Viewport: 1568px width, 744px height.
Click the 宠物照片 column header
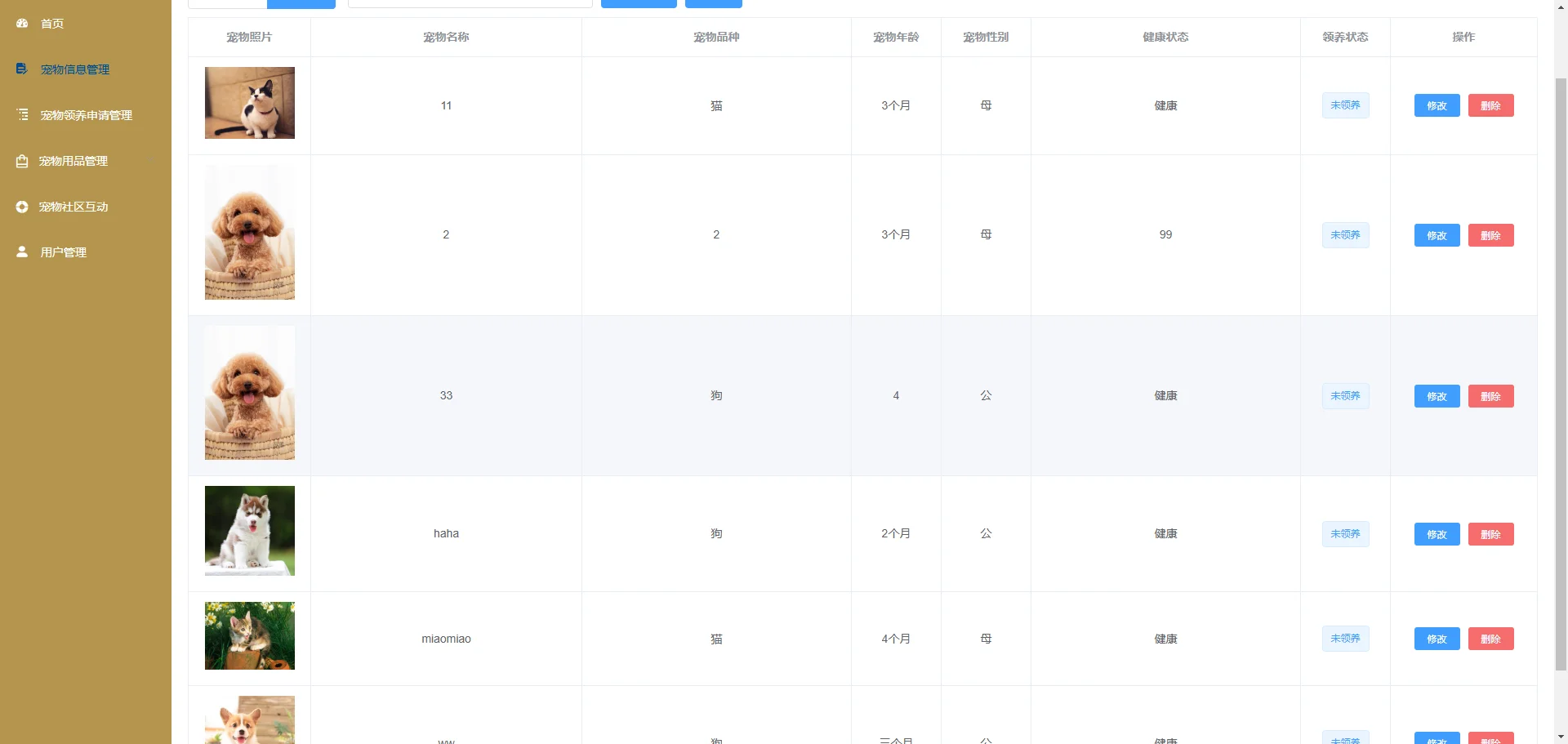tap(249, 37)
